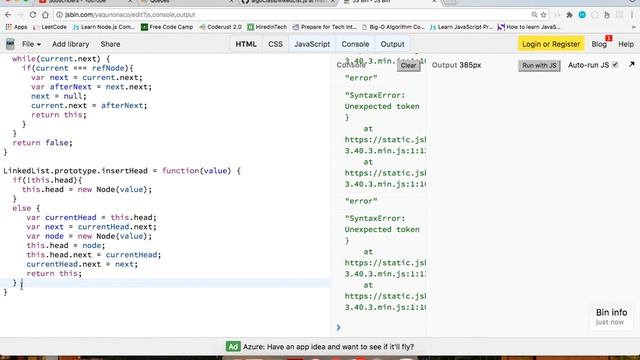The width and height of the screenshot is (640, 360).
Task: Go to browser home page icon
Action: click(45, 15)
